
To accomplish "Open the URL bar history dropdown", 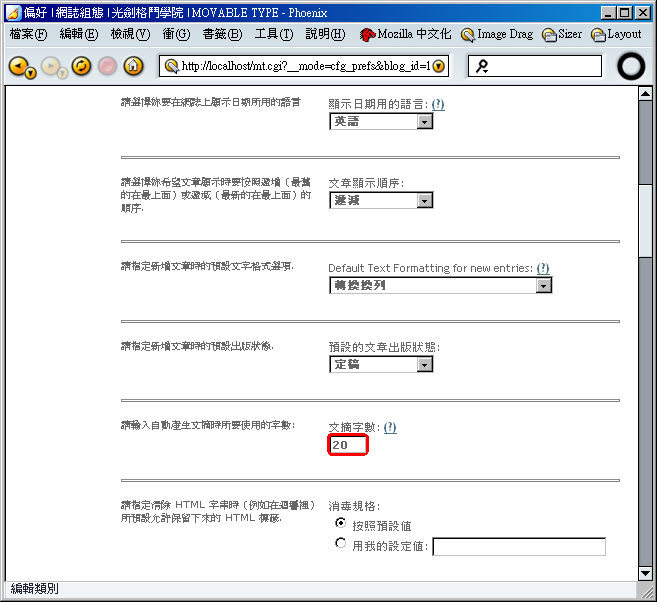I will (439, 66).
